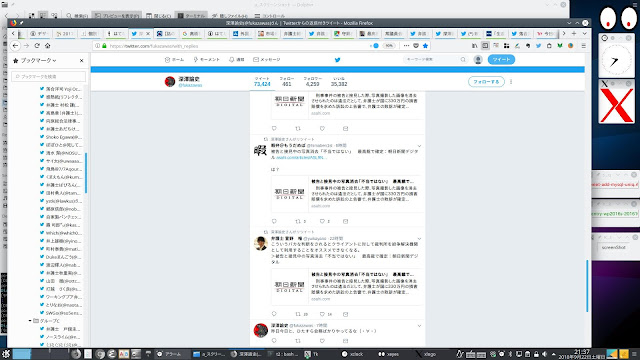The height and width of the screenshot is (360, 640).
Task: Open the Firefox home page icon
Action: [47, 46]
